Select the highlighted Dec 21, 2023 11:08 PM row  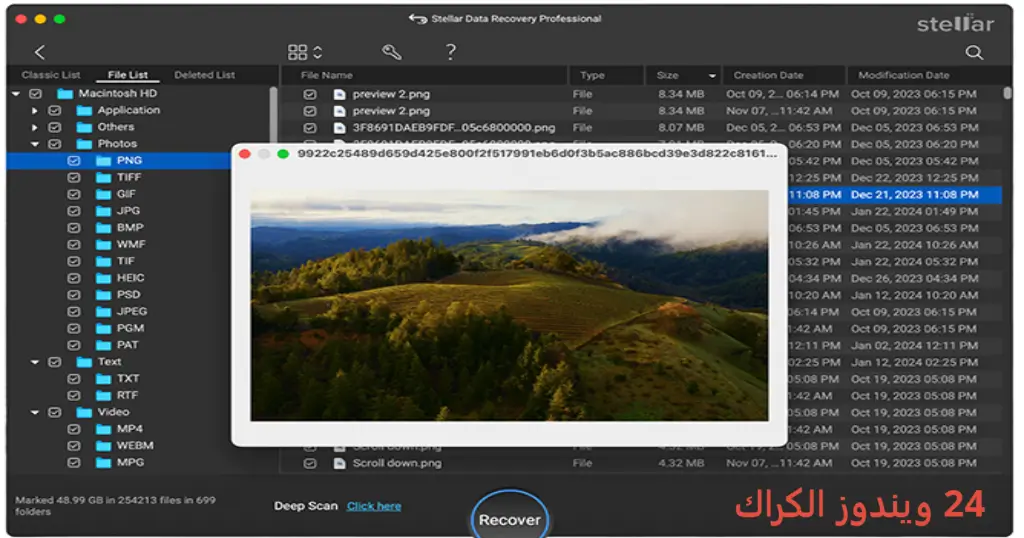coord(895,195)
